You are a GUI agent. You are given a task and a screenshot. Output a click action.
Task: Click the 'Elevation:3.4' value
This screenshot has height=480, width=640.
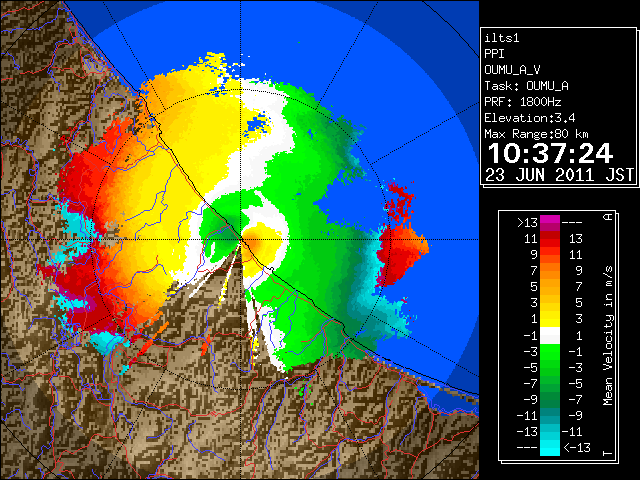[x=530, y=118]
